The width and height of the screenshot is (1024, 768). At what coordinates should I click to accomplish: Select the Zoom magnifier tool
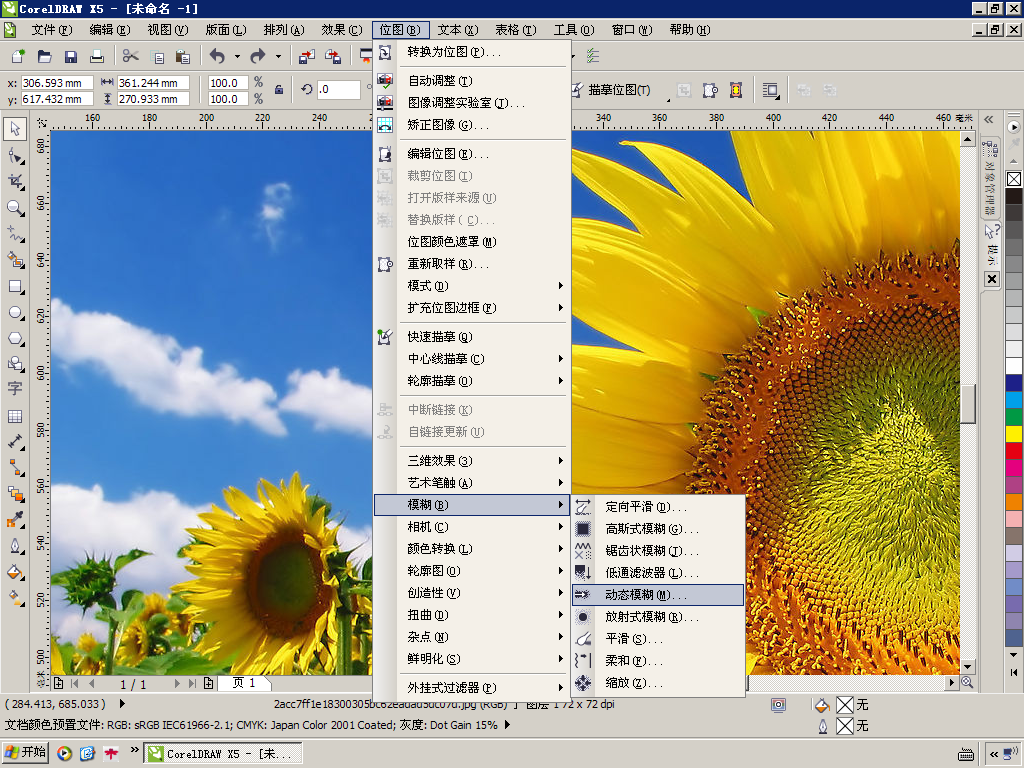pos(15,208)
